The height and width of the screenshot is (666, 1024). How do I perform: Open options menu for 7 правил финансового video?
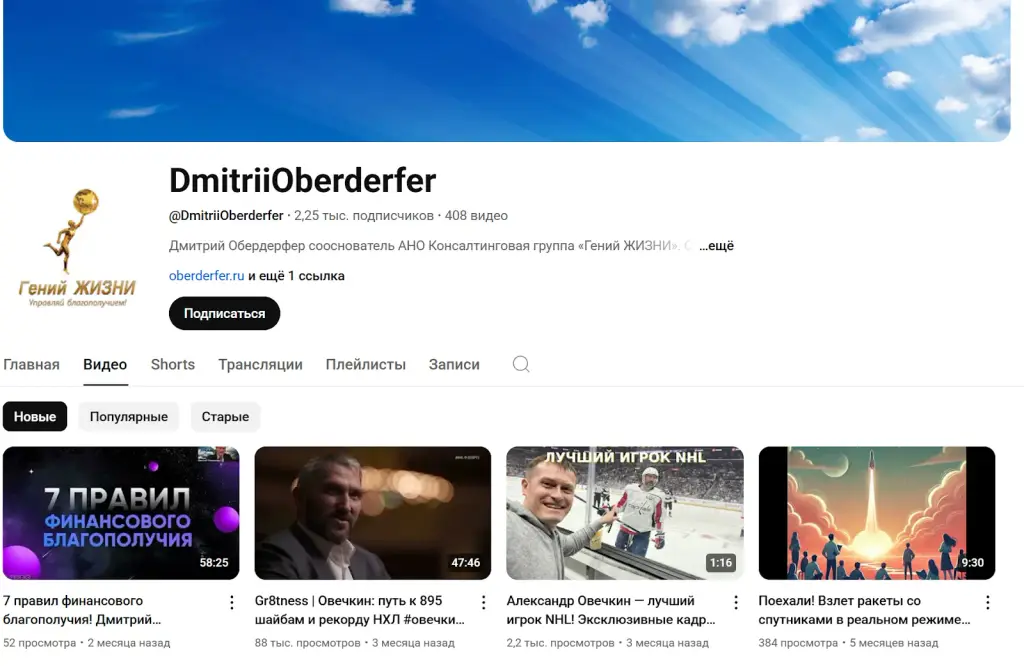[x=231, y=602]
